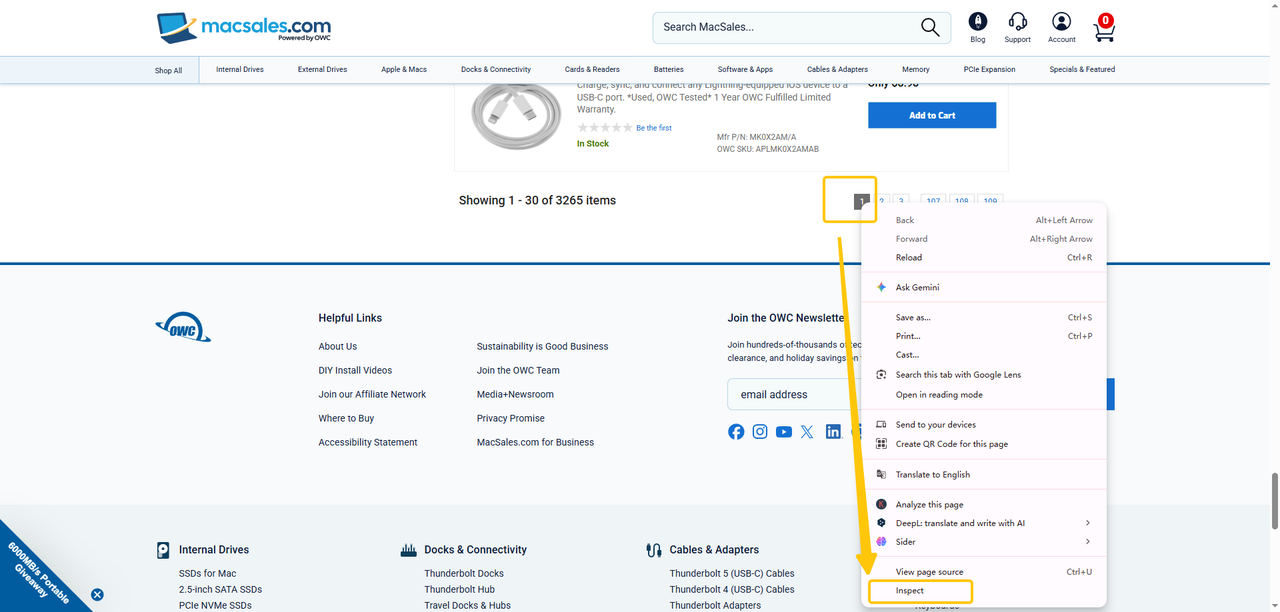The height and width of the screenshot is (612, 1280).
Task: Click the search magnifier icon
Action: click(930, 27)
